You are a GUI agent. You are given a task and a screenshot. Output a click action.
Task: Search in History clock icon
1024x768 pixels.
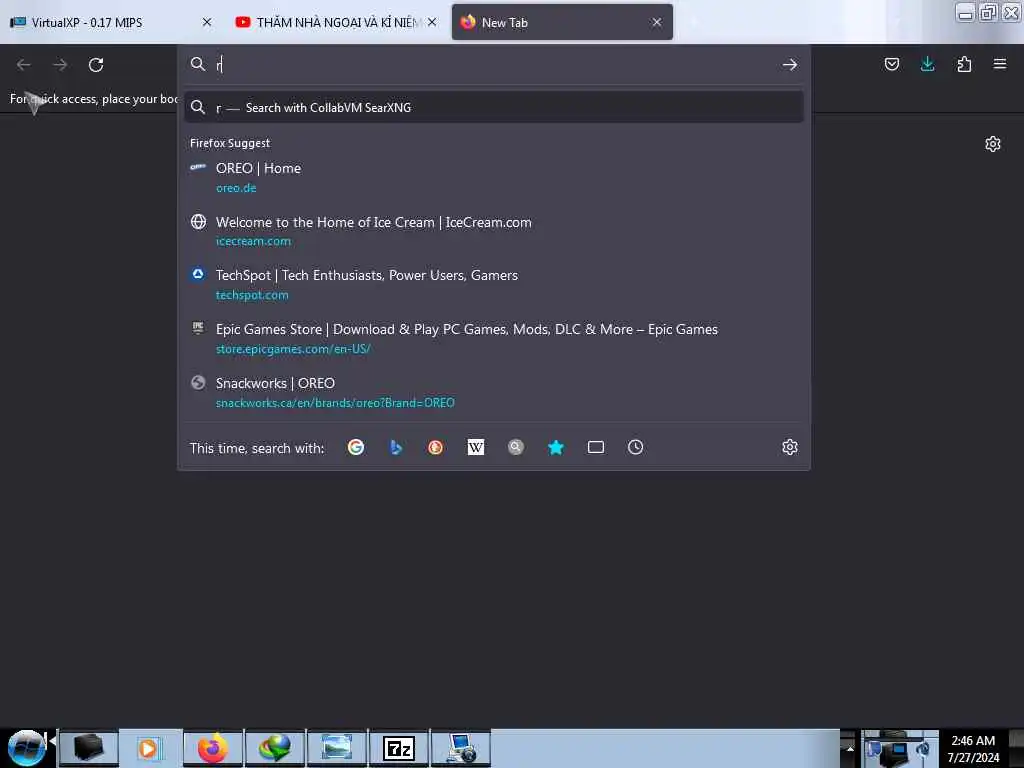635,447
